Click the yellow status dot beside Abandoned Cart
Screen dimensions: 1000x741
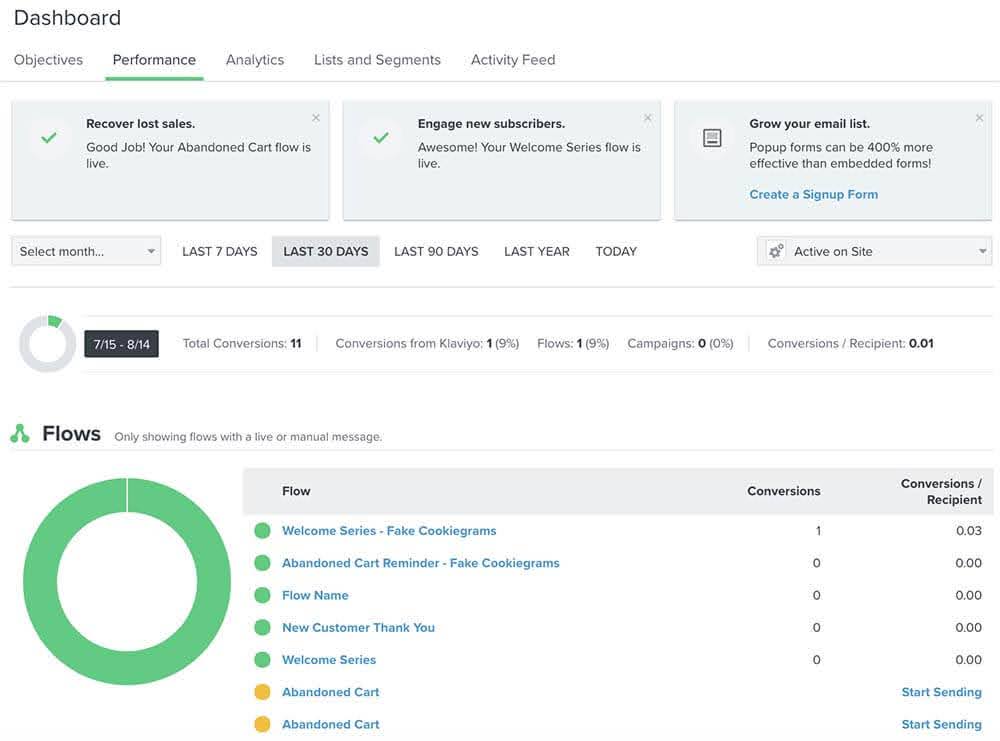point(263,691)
